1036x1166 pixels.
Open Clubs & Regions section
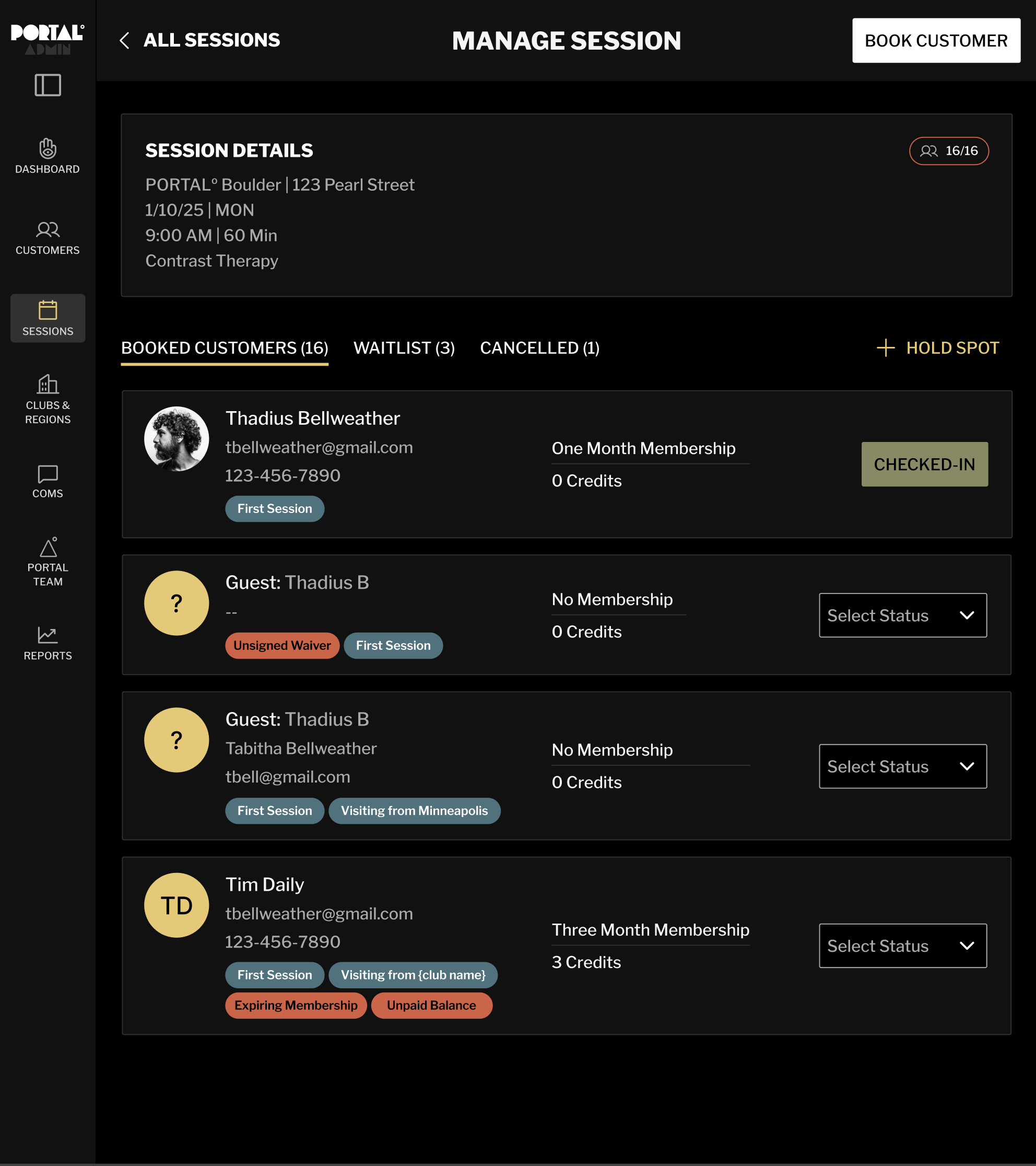pos(48,399)
